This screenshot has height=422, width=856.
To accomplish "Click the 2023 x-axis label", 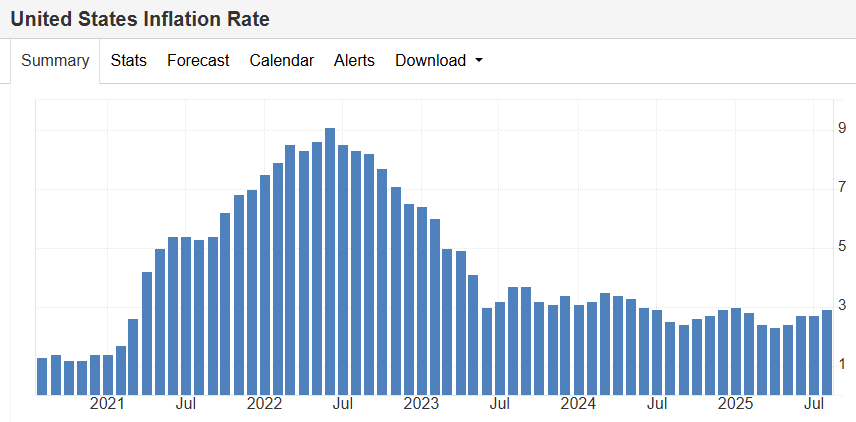I will (x=421, y=404).
